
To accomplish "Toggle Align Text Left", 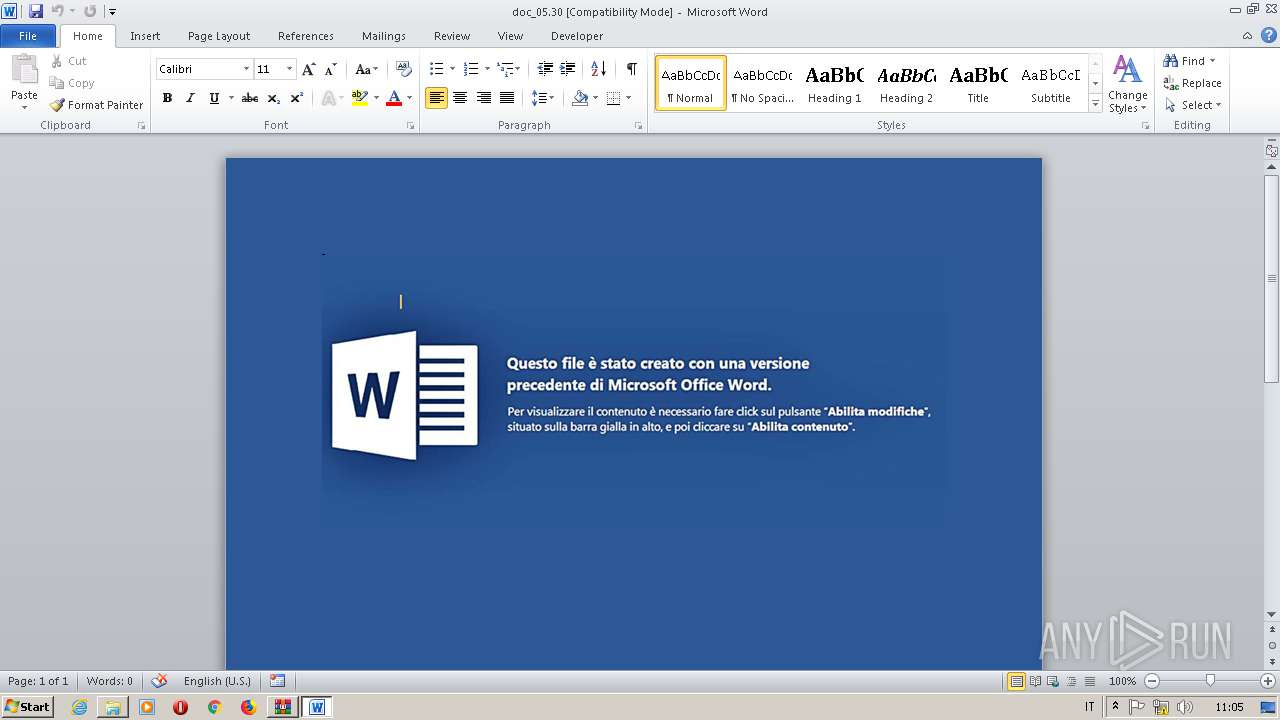I will click(x=436, y=98).
